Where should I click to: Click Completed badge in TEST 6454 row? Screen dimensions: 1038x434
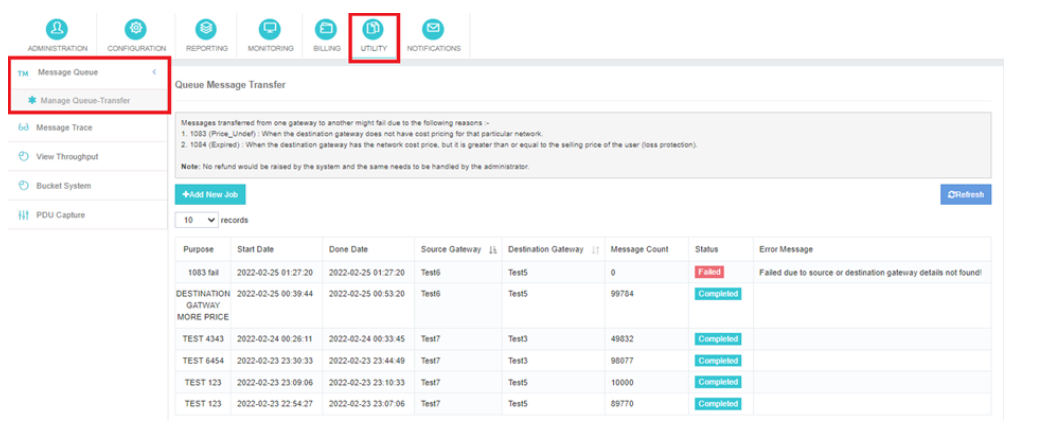[718, 361]
